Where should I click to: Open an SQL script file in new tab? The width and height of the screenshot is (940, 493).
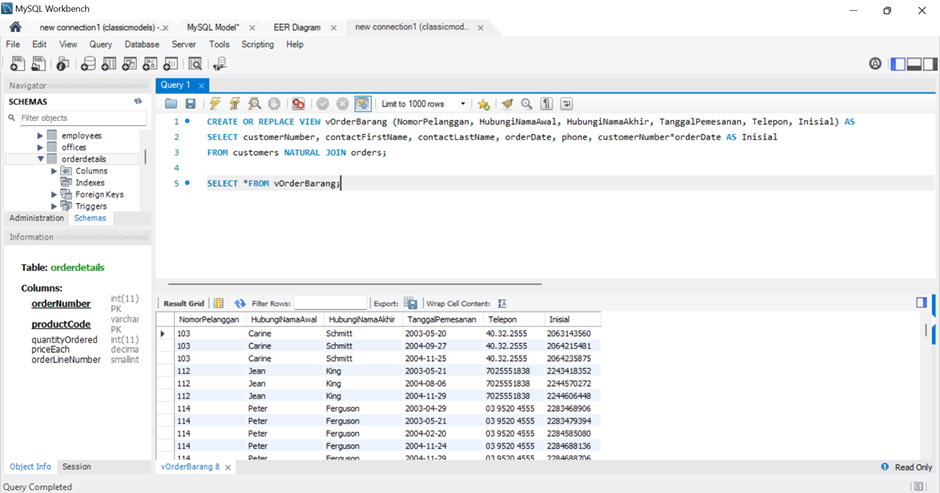coord(38,64)
